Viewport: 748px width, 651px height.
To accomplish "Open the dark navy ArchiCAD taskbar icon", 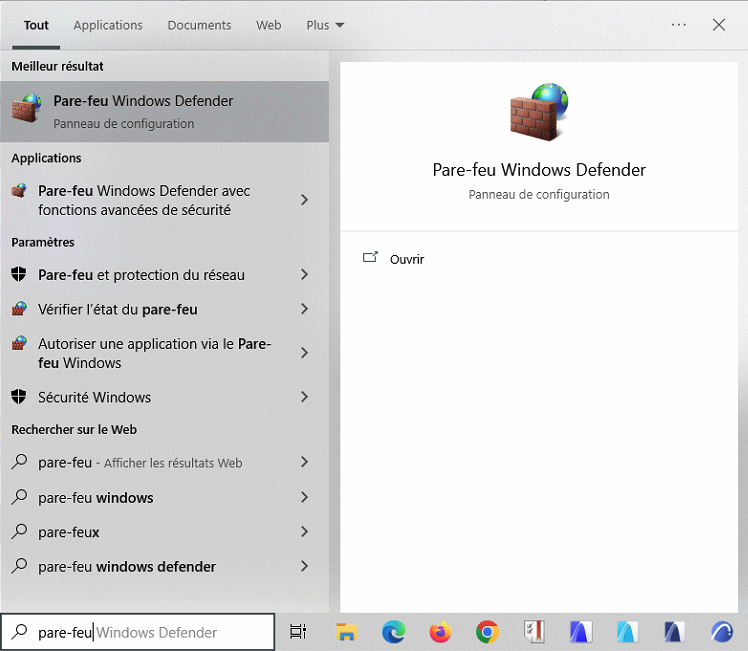I will pos(674,632).
